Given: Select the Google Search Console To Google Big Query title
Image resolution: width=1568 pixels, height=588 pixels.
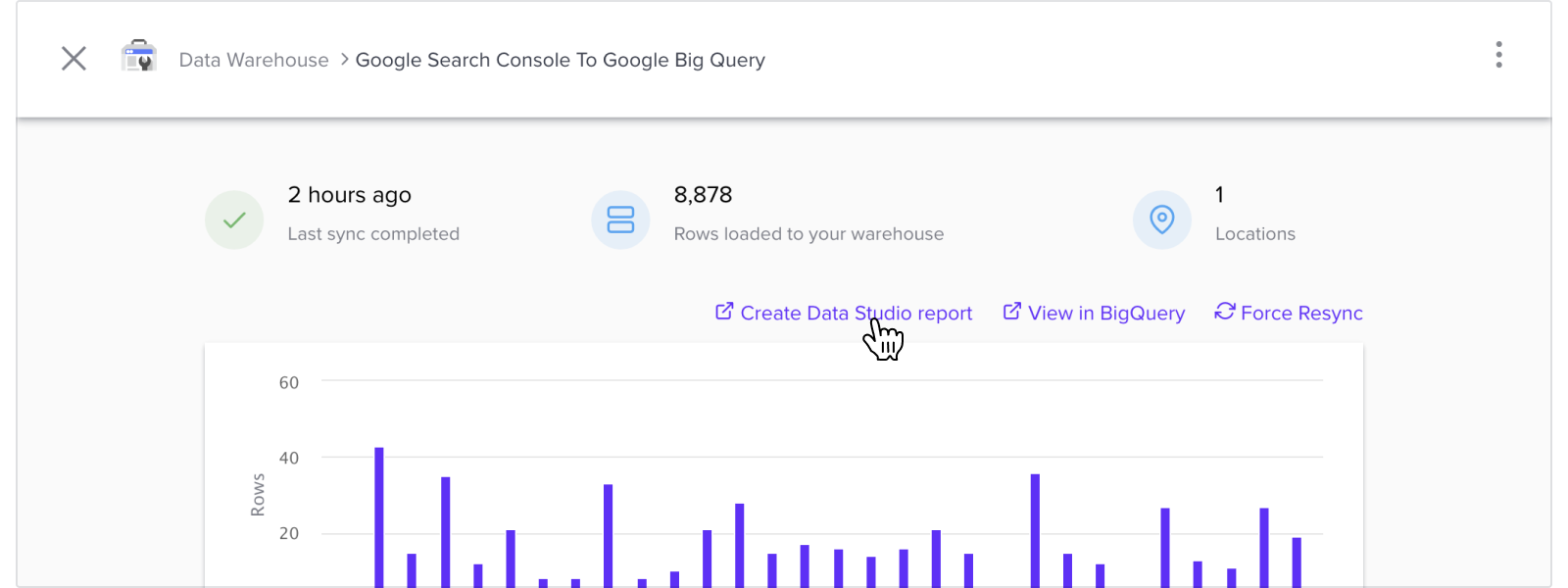Looking at the screenshot, I should click(560, 60).
